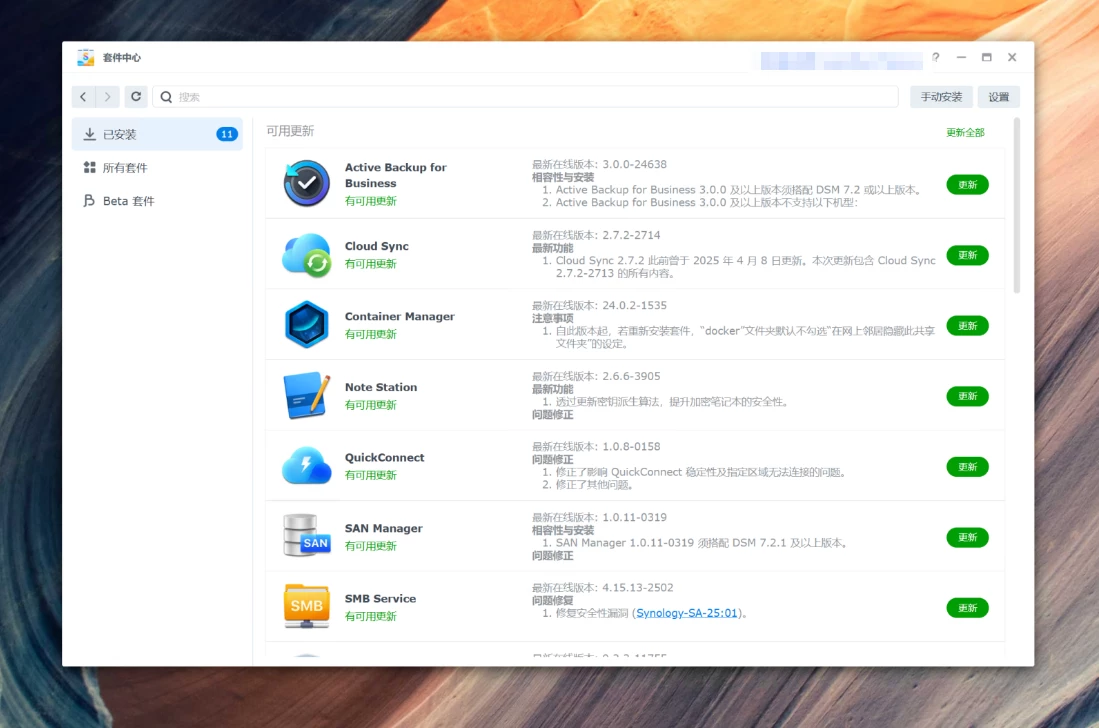Click version text 3.0.0-24638
Image resolution: width=1099 pixels, height=728 pixels.
[x=634, y=164]
